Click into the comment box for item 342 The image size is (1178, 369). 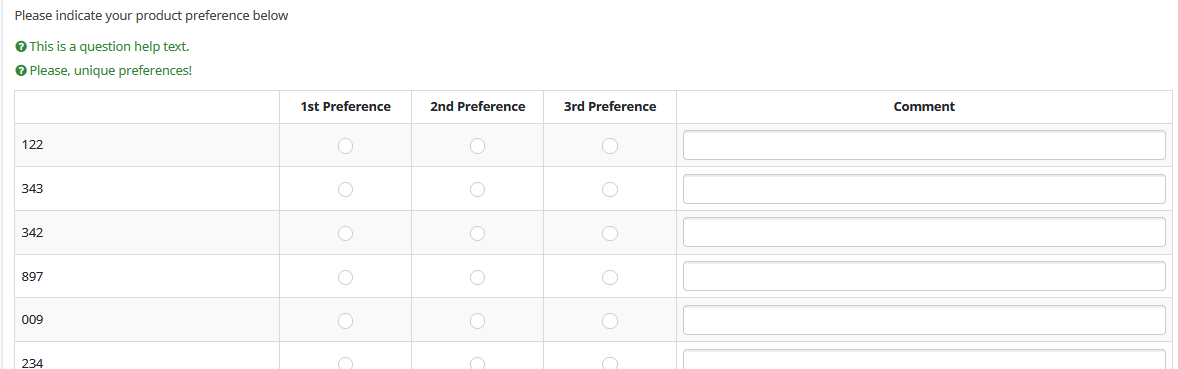pos(924,232)
